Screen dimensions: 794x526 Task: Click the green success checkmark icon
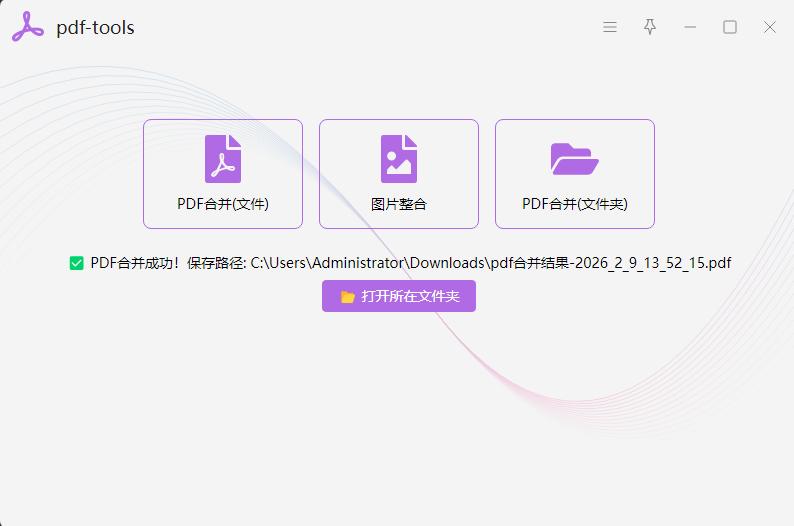tap(76, 263)
